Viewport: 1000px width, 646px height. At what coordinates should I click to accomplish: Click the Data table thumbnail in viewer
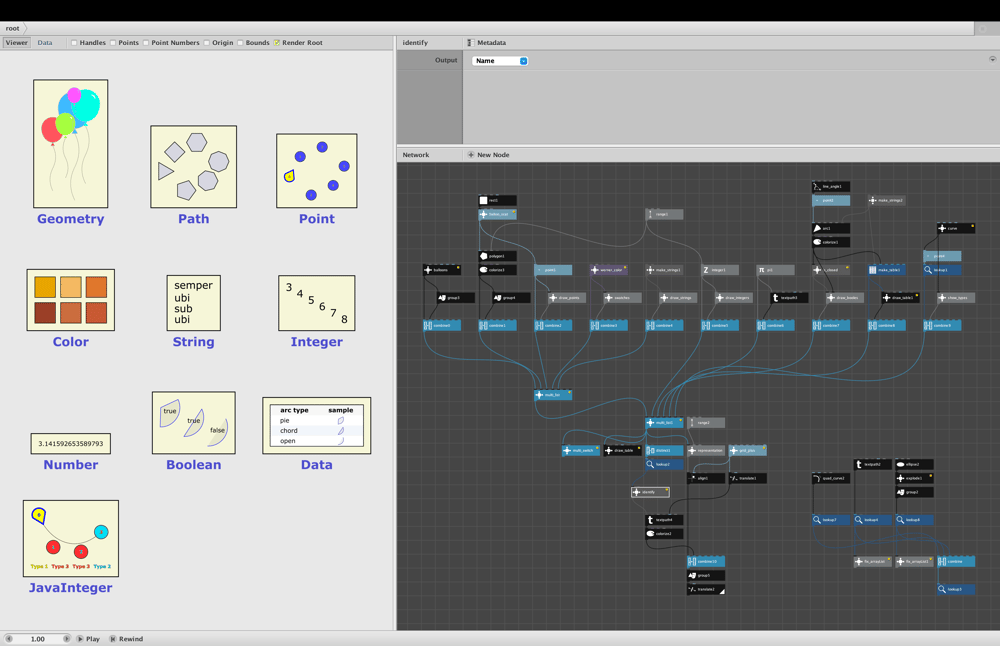(317, 426)
